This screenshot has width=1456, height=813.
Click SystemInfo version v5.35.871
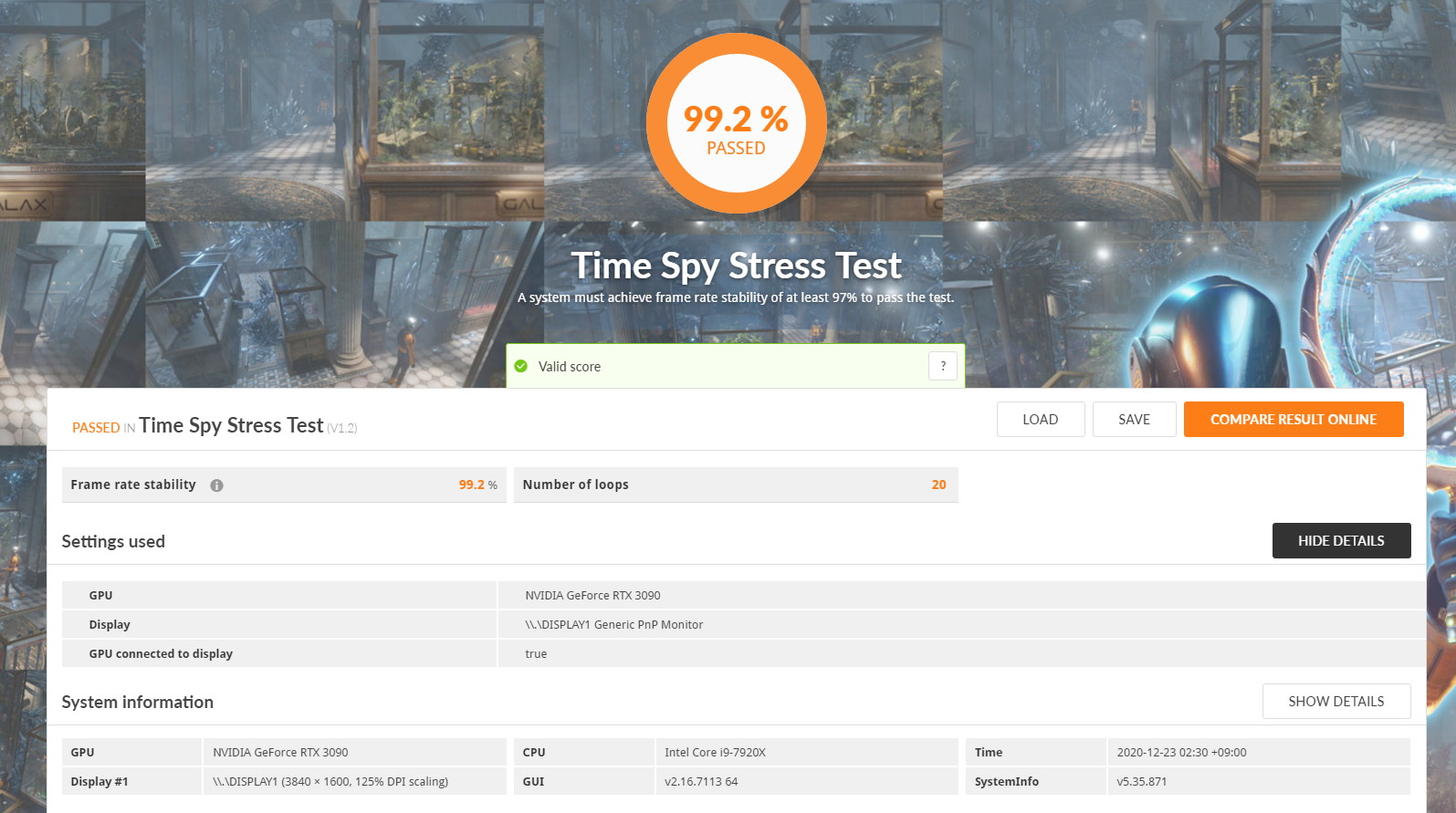coord(1141,782)
